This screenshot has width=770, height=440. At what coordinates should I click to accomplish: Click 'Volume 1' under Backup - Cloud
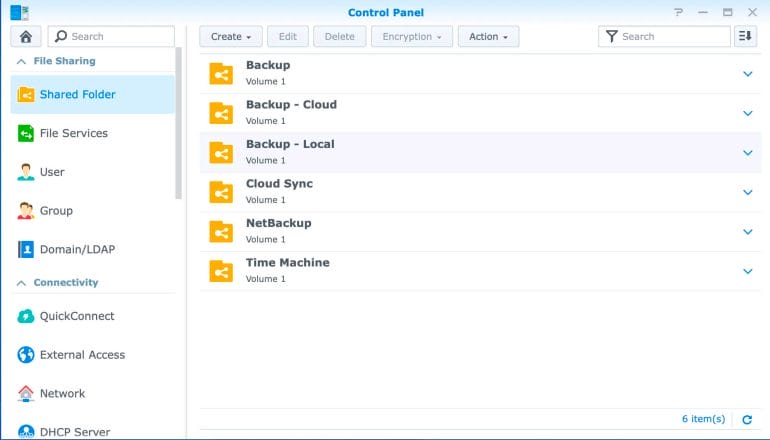pos(266,121)
